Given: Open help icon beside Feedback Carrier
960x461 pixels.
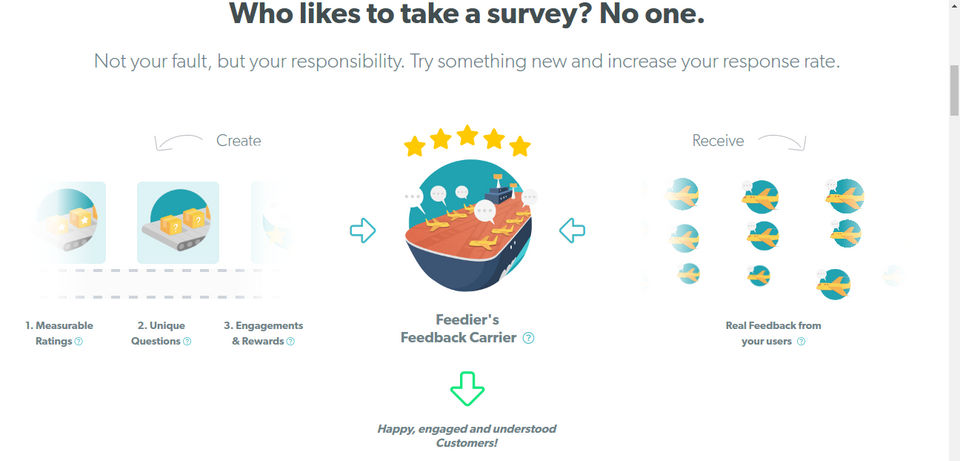Looking at the screenshot, I should coord(529,338).
